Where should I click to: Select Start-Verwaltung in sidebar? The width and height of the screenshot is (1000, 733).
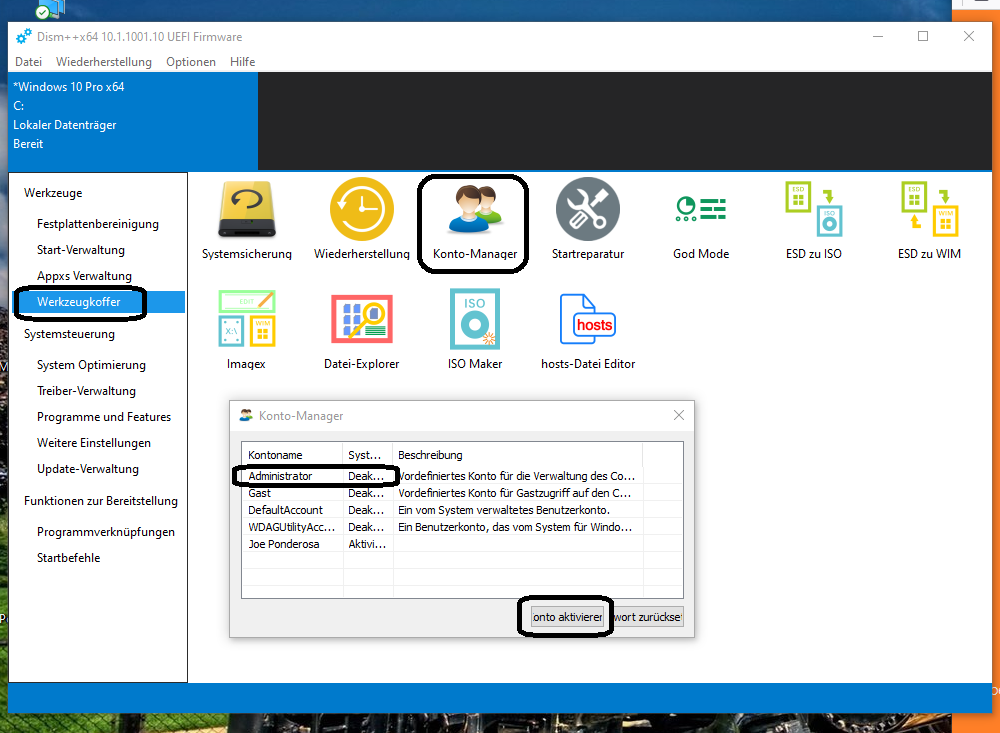pos(81,250)
